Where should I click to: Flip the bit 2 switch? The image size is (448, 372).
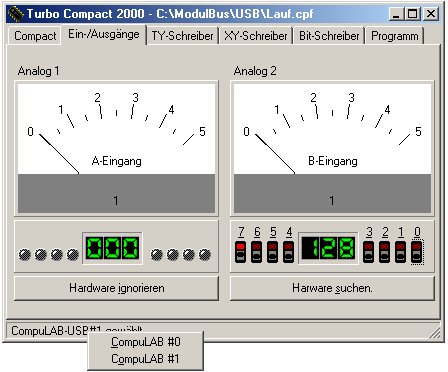coord(384,252)
